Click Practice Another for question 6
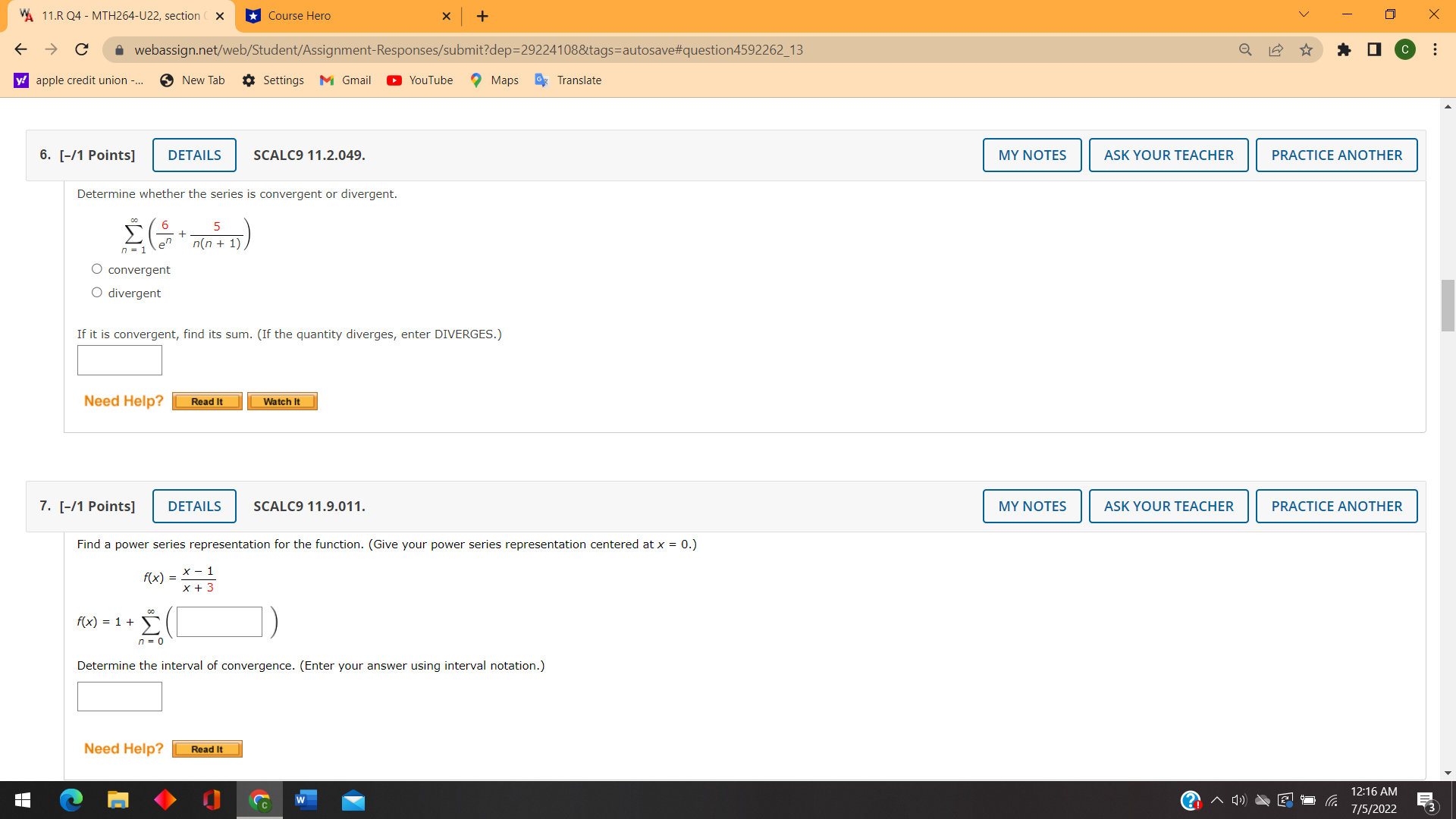Screen dimensions: 1456x819 (1336, 155)
